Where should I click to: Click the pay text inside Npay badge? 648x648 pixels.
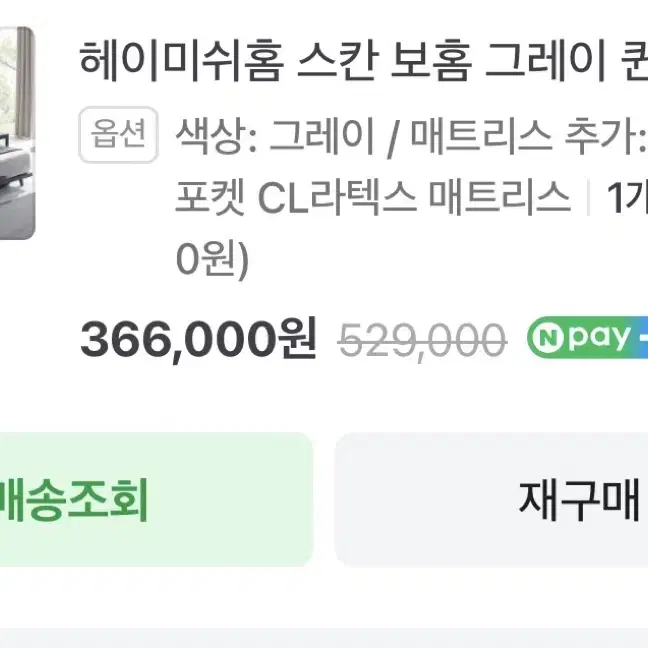click(599, 338)
